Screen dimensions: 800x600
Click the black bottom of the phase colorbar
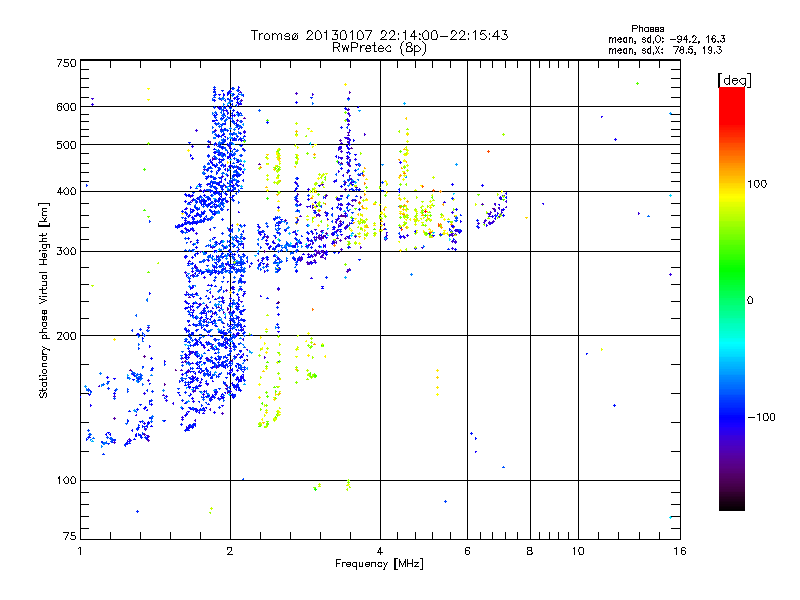coord(732,503)
